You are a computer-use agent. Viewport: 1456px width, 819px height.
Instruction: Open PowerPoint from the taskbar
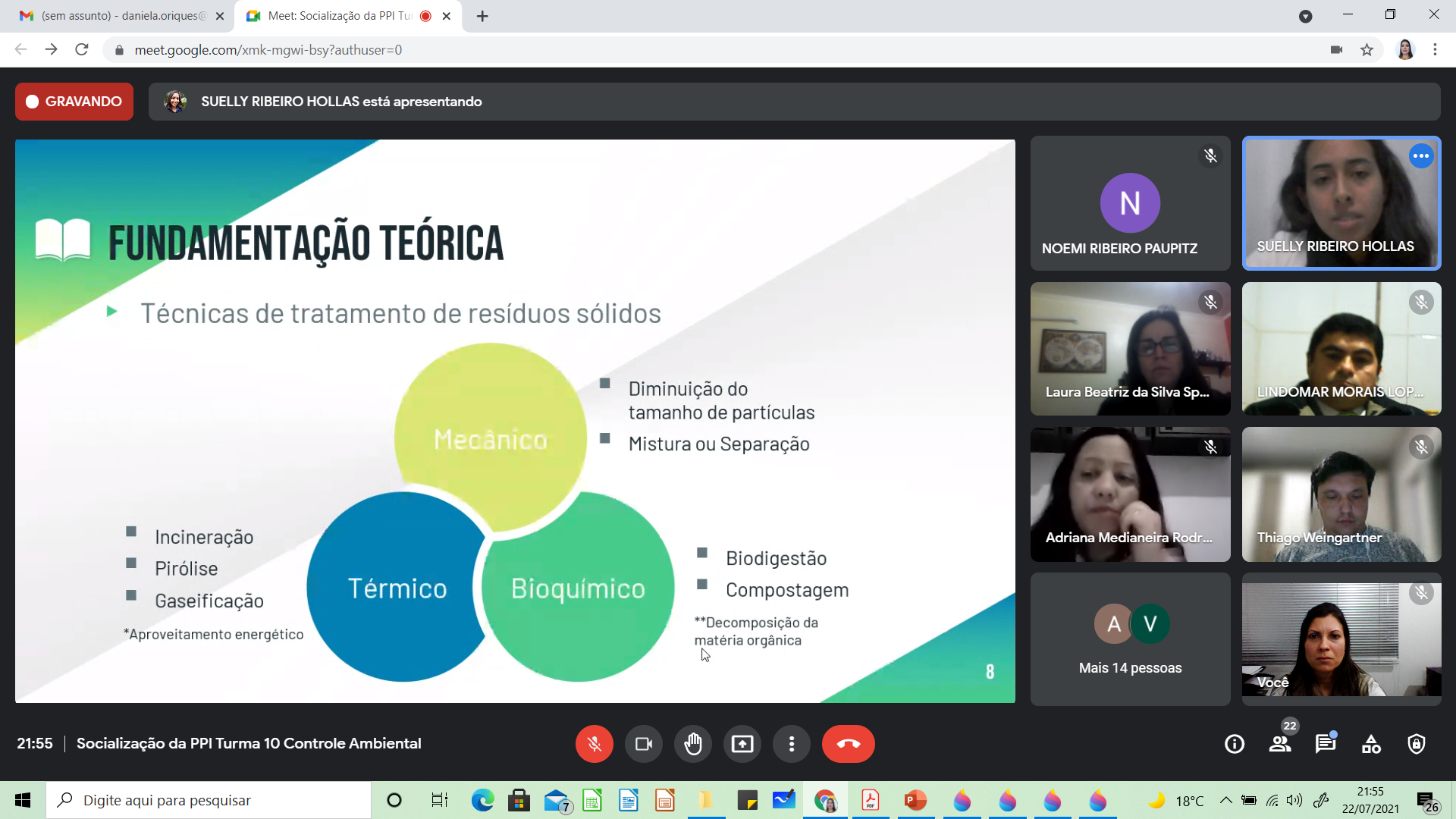[x=915, y=800]
